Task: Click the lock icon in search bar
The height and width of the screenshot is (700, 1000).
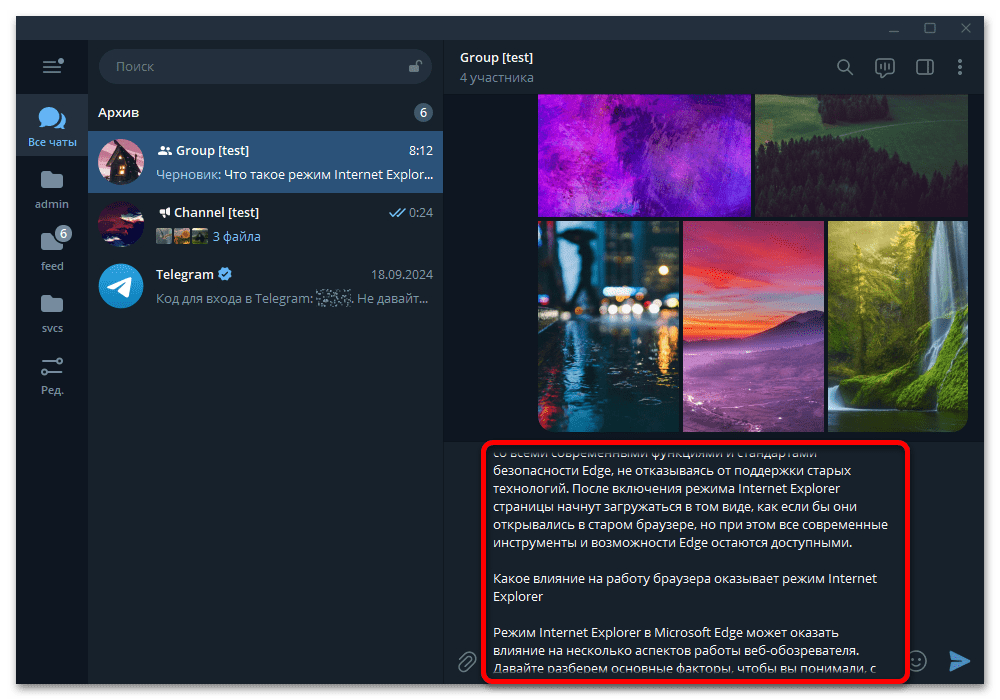Action: pyautogui.click(x=415, y=66)
